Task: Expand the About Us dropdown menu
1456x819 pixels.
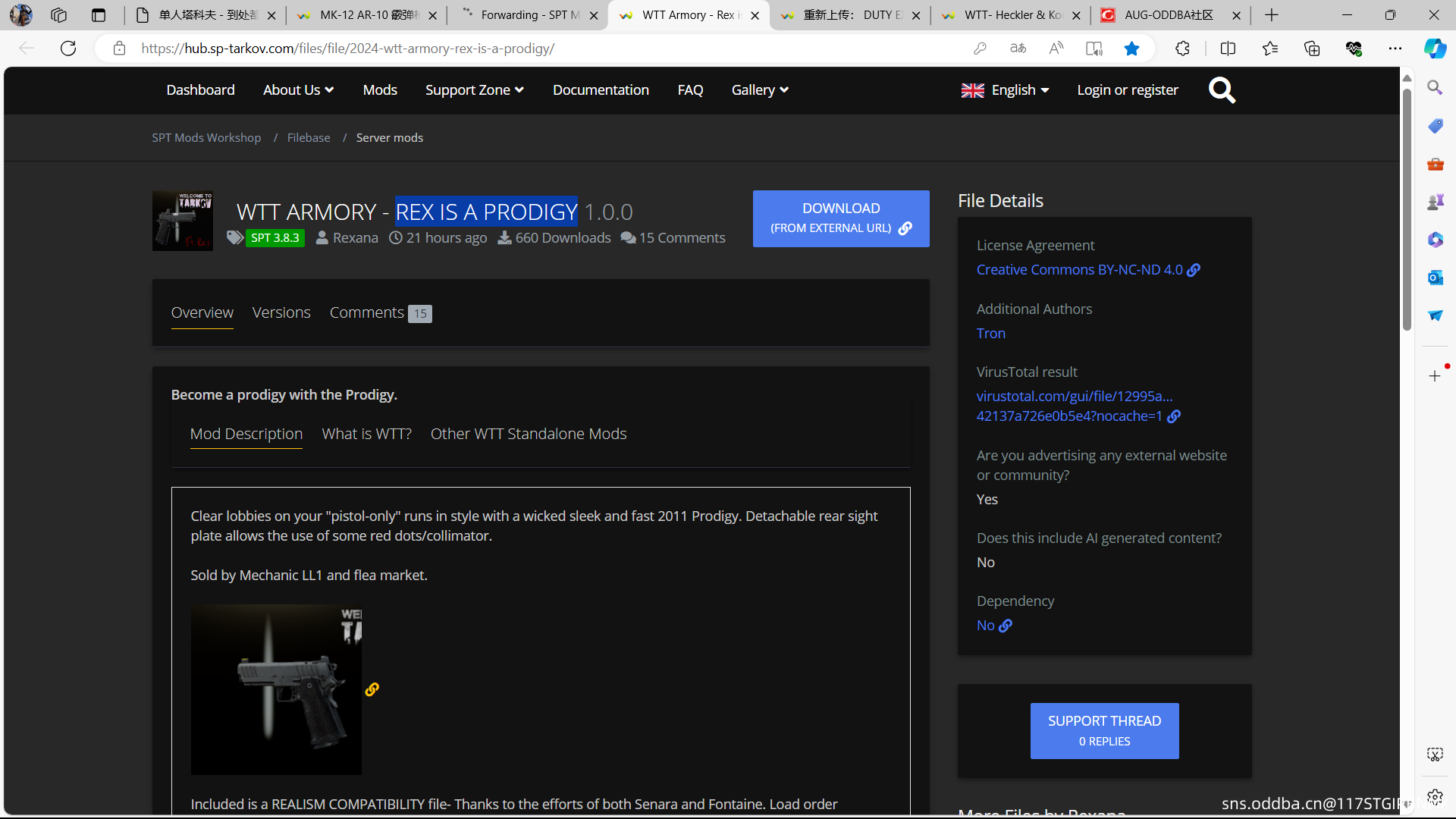Action: pyautogui.click(x=298, y=90)
